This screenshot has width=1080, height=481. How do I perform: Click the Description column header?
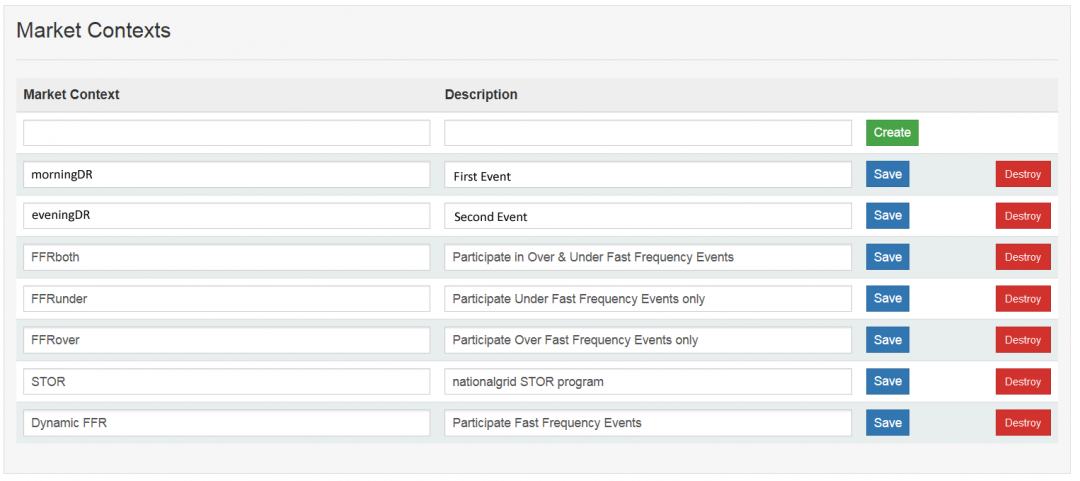pyautogui.click(x=481, y=95)
